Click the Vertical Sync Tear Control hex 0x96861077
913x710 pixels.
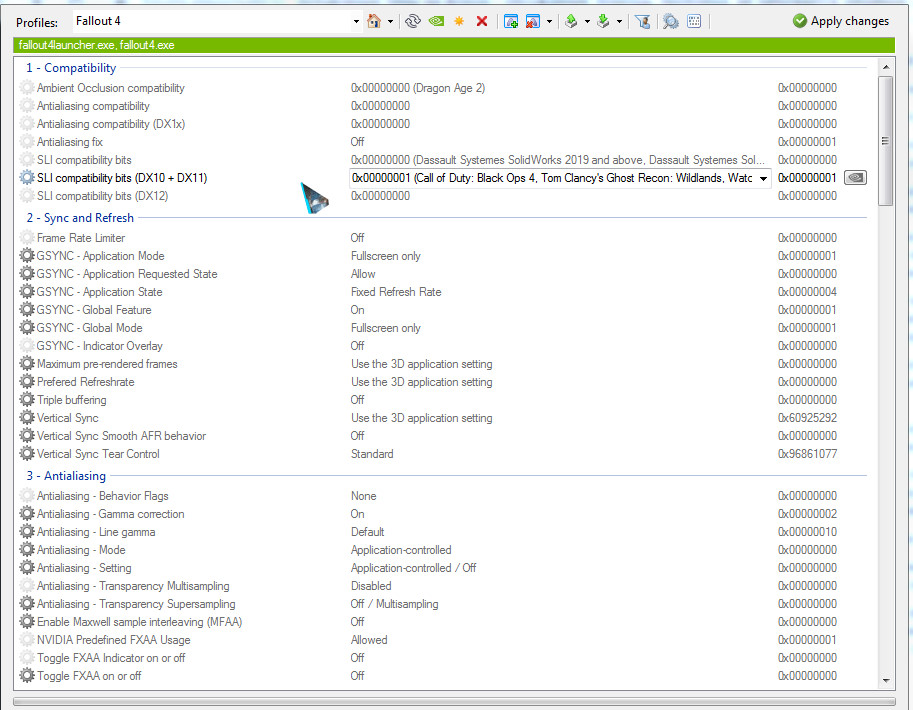[808, 454]
